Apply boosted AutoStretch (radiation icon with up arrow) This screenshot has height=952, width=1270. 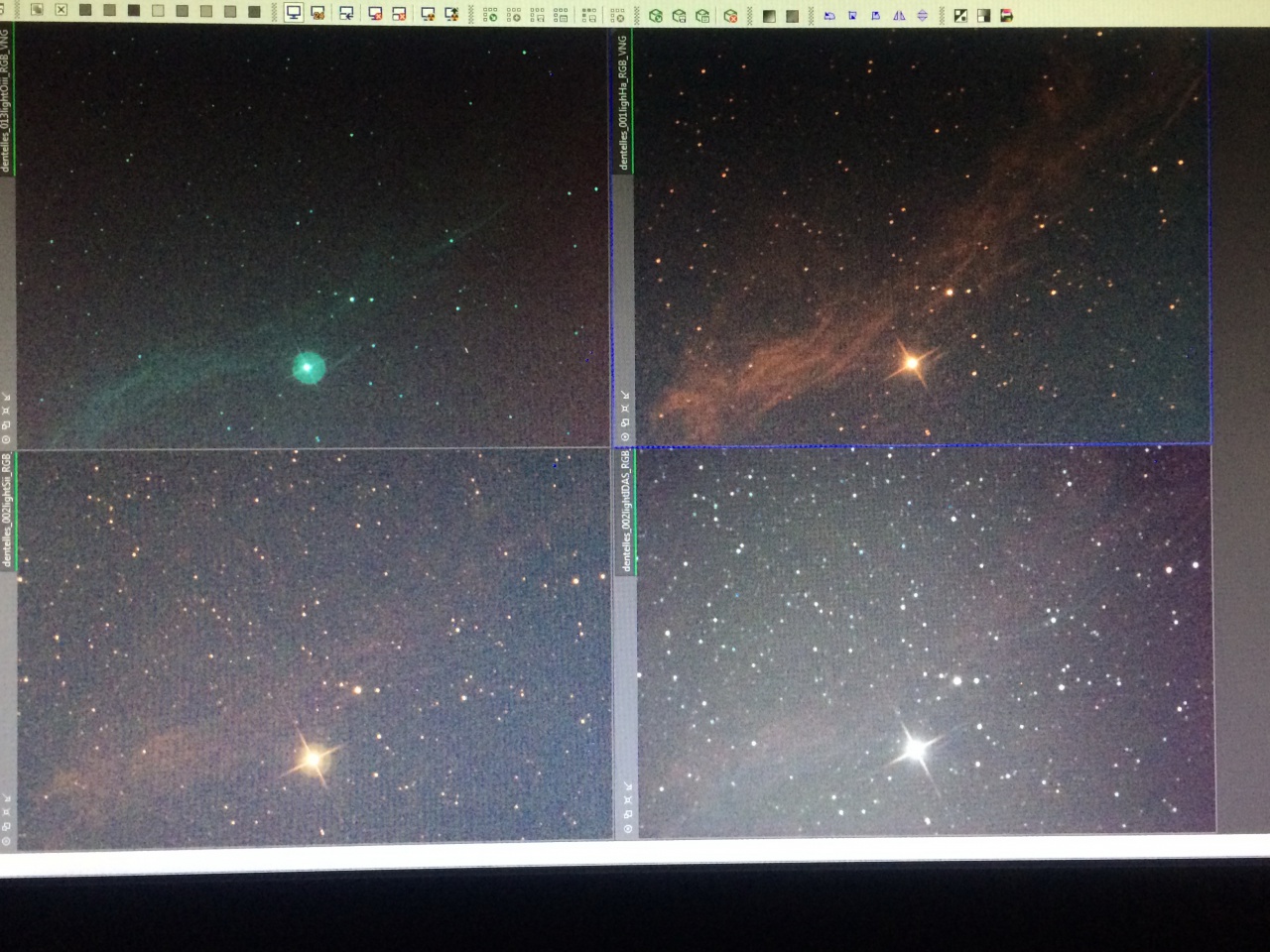coord(451,14)
